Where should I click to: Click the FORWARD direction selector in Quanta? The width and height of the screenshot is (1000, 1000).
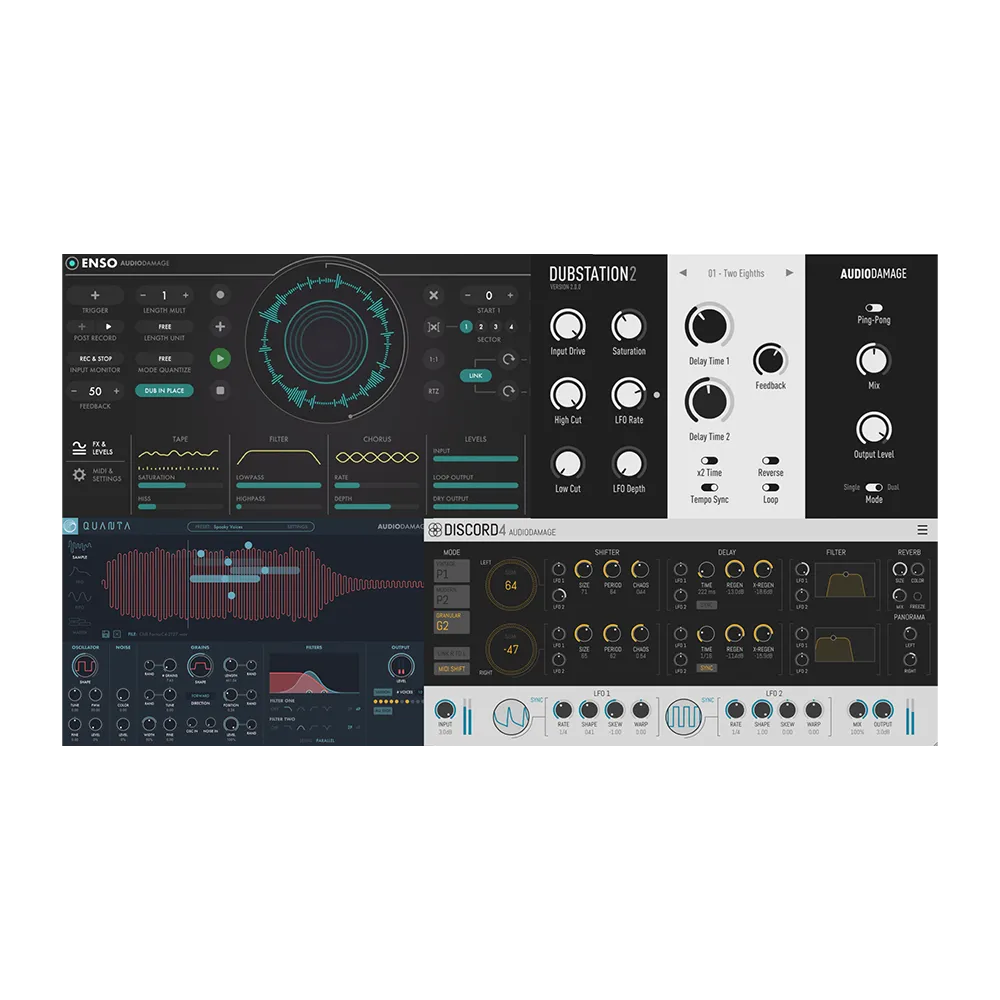[x=200, y=696]
